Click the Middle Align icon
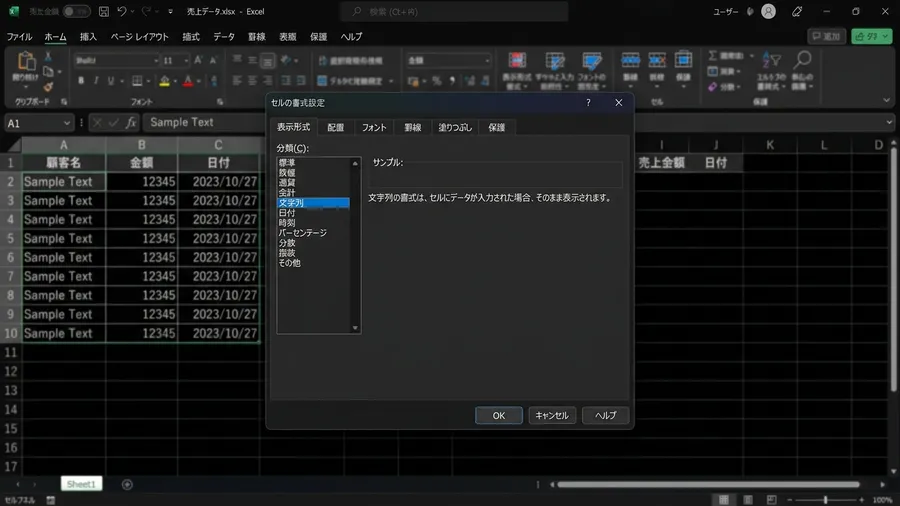 click(253, 60)
